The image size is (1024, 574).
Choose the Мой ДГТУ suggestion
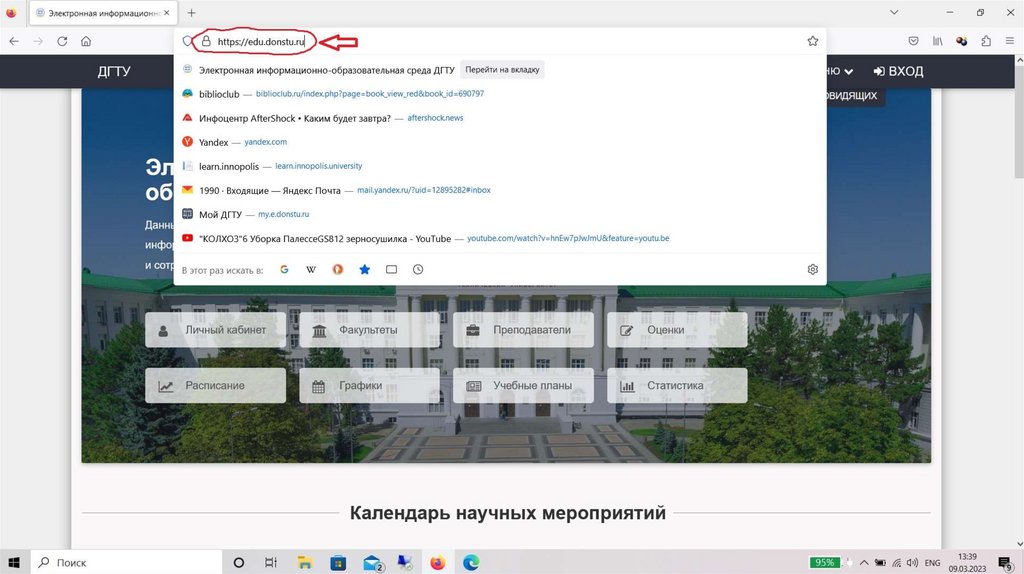pyautogui.click(x=221, y=214)
